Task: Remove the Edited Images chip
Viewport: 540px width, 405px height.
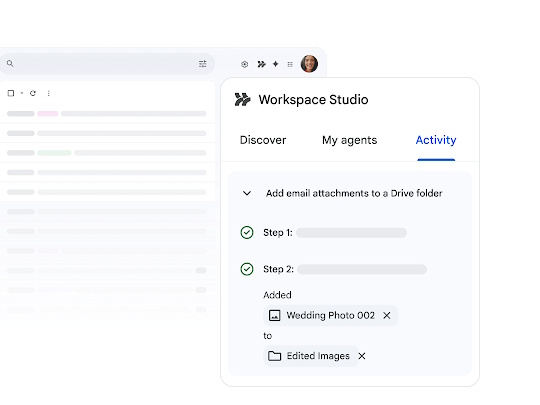Action: (362, 356)
